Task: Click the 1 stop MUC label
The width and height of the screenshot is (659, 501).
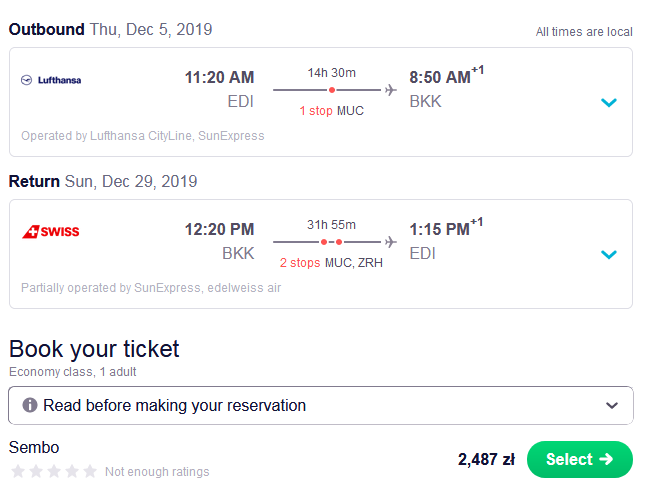Action: (x=331, y=111)
